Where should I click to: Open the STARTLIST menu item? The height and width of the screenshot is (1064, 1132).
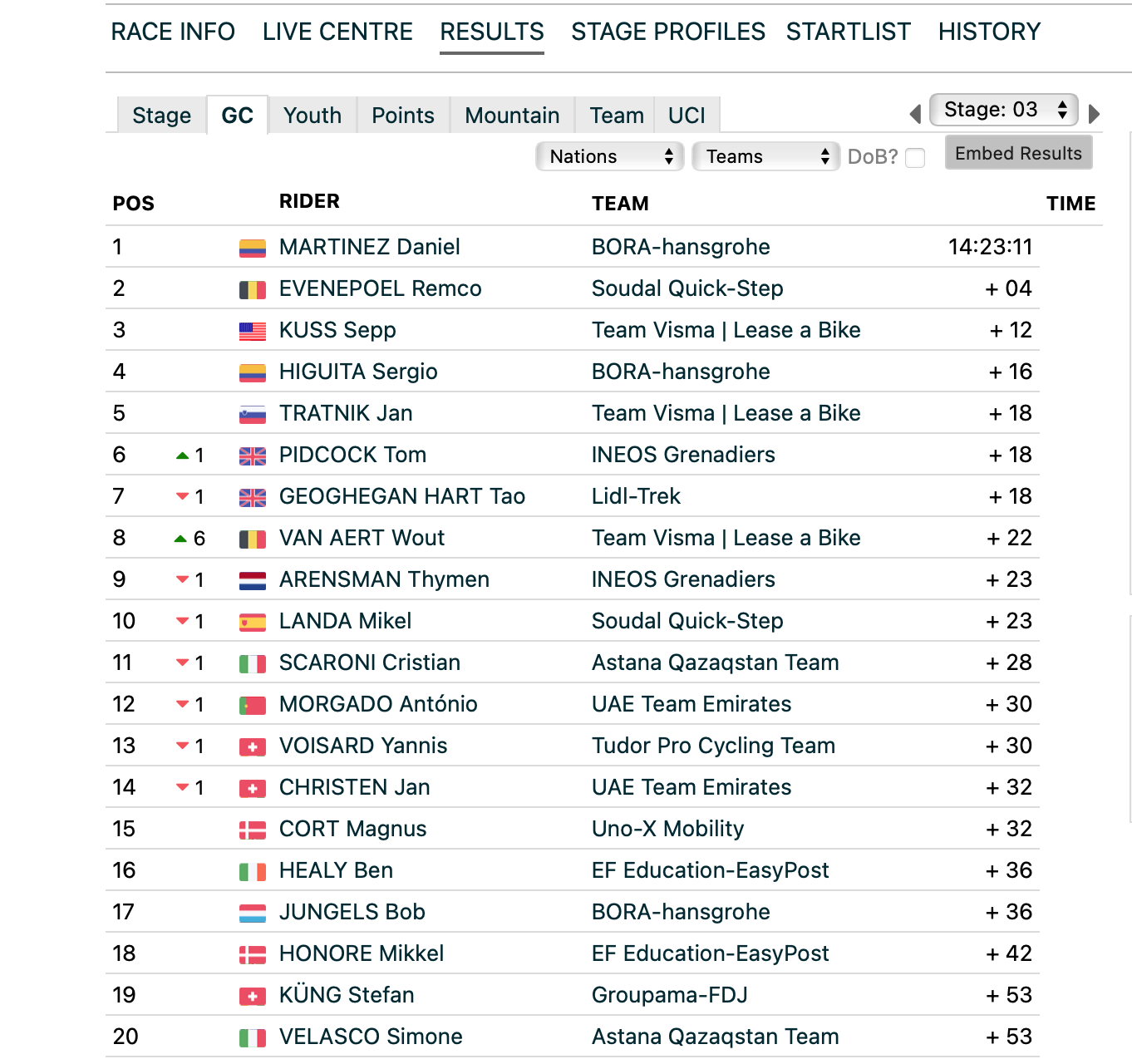point(848,32)
